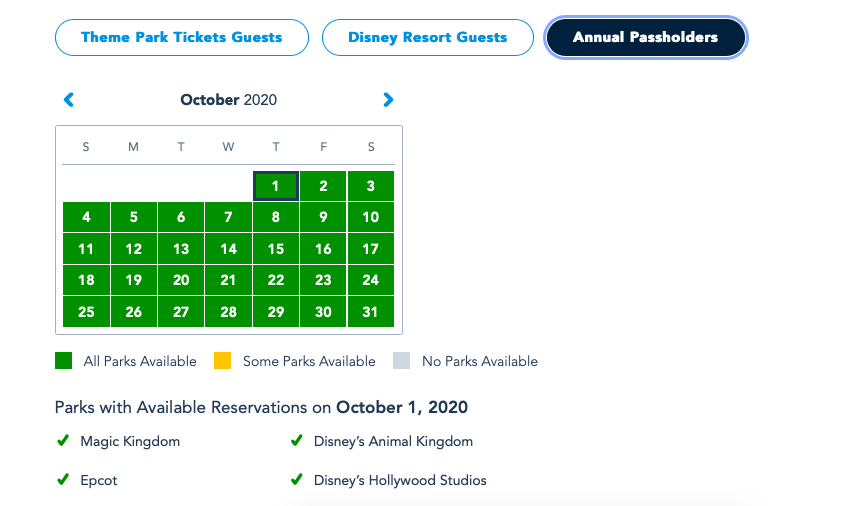Select October 9 calendar date
The width and height of the screenshot is (845, 506).
coord(323,217)
